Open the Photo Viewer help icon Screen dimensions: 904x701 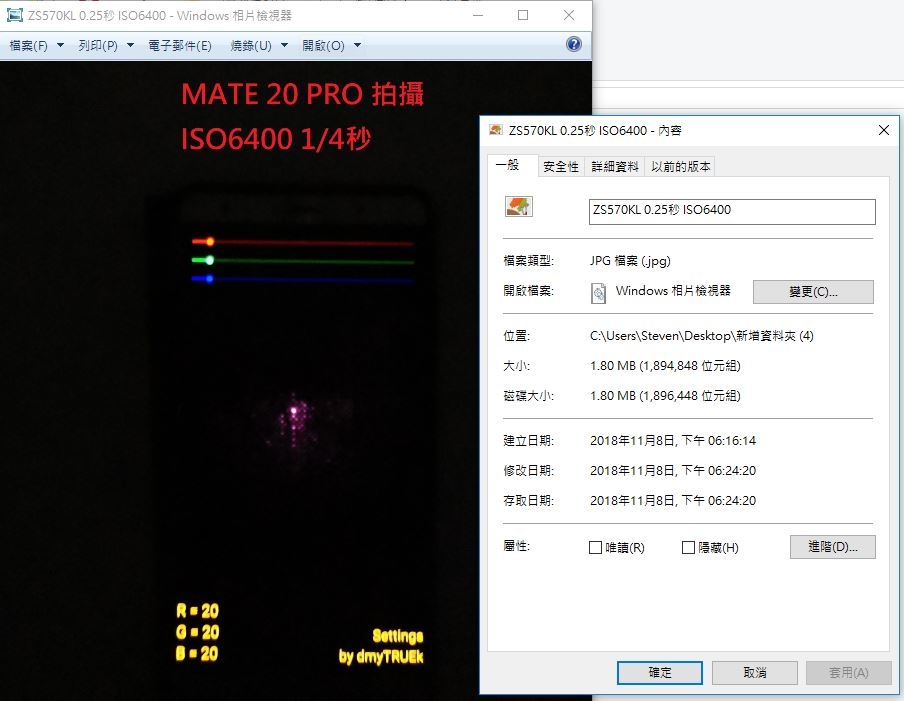point(574,44)
